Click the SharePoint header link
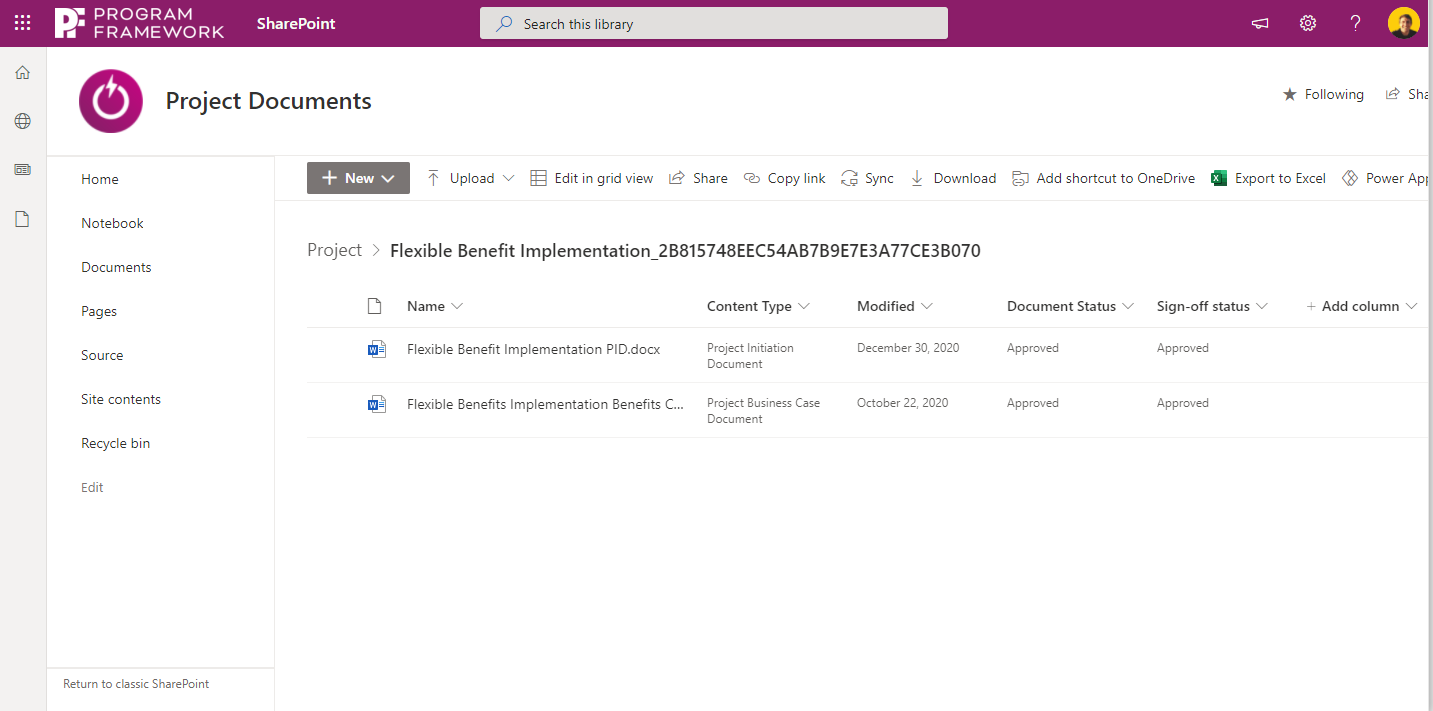Screen dimensions: 1433x711 pos(296,23)
